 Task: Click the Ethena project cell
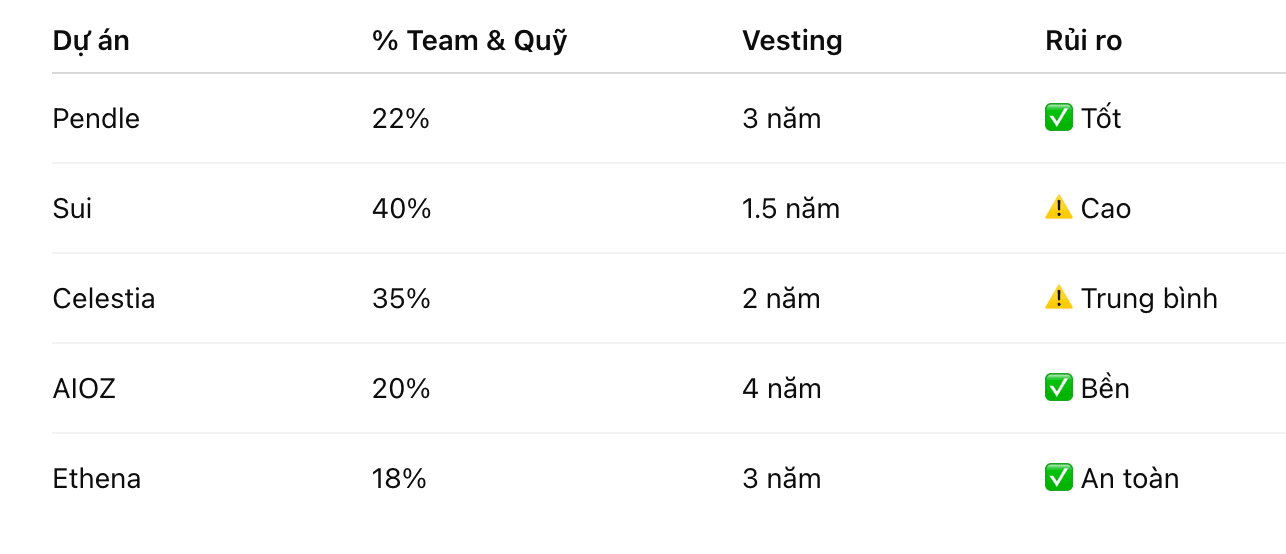97,478
